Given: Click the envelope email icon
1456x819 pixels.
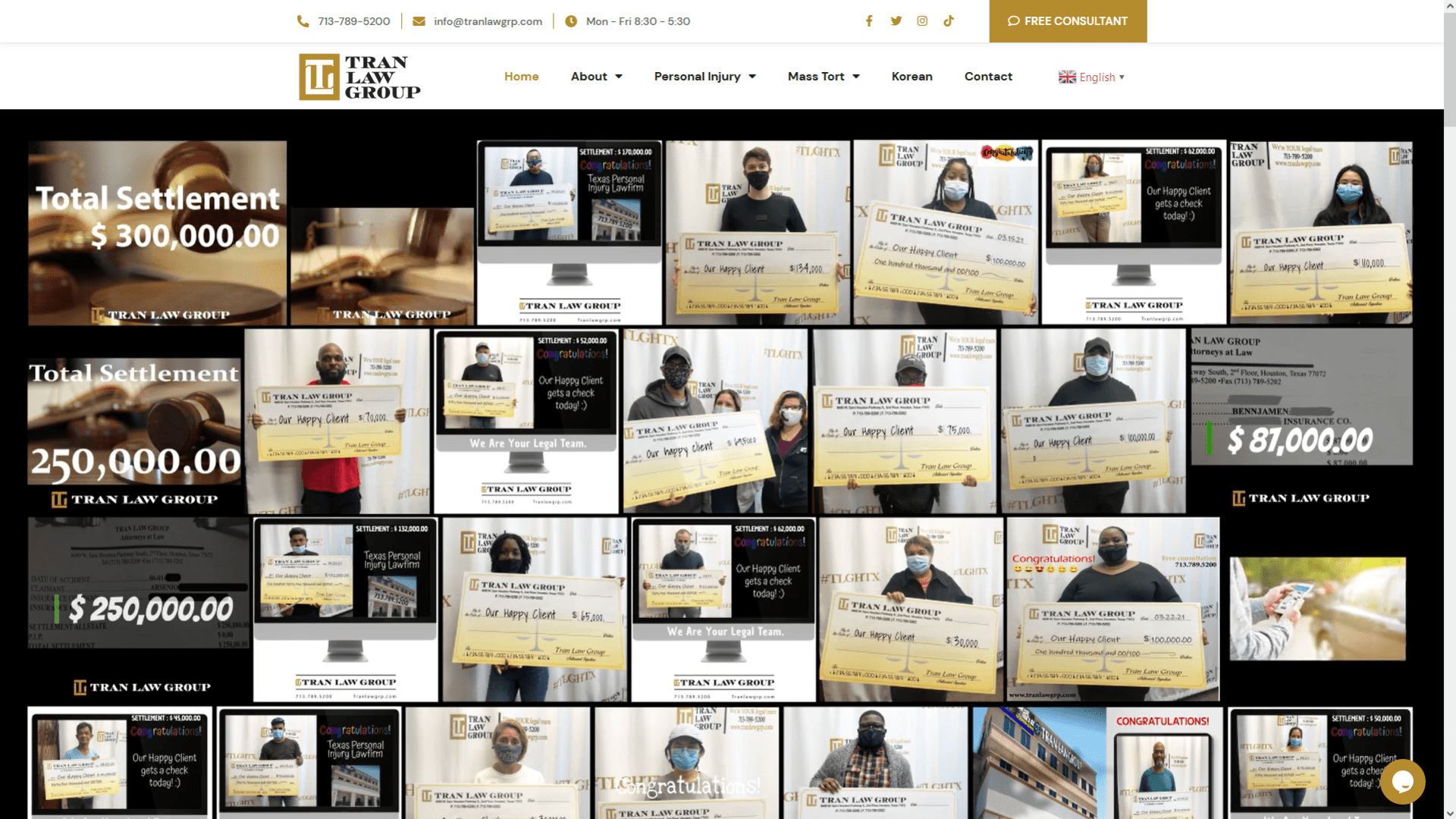Looking at the screenshot, I should (x=419, y=21).
